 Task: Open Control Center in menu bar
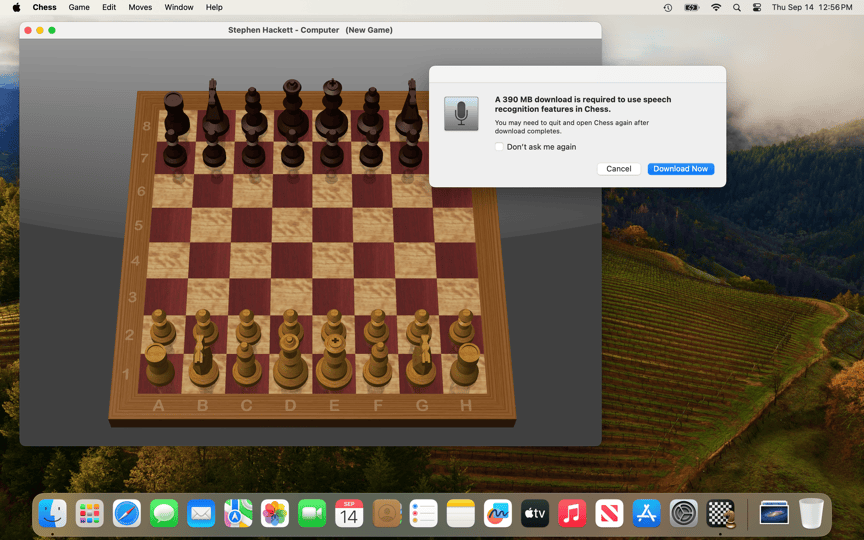[757, 8]
